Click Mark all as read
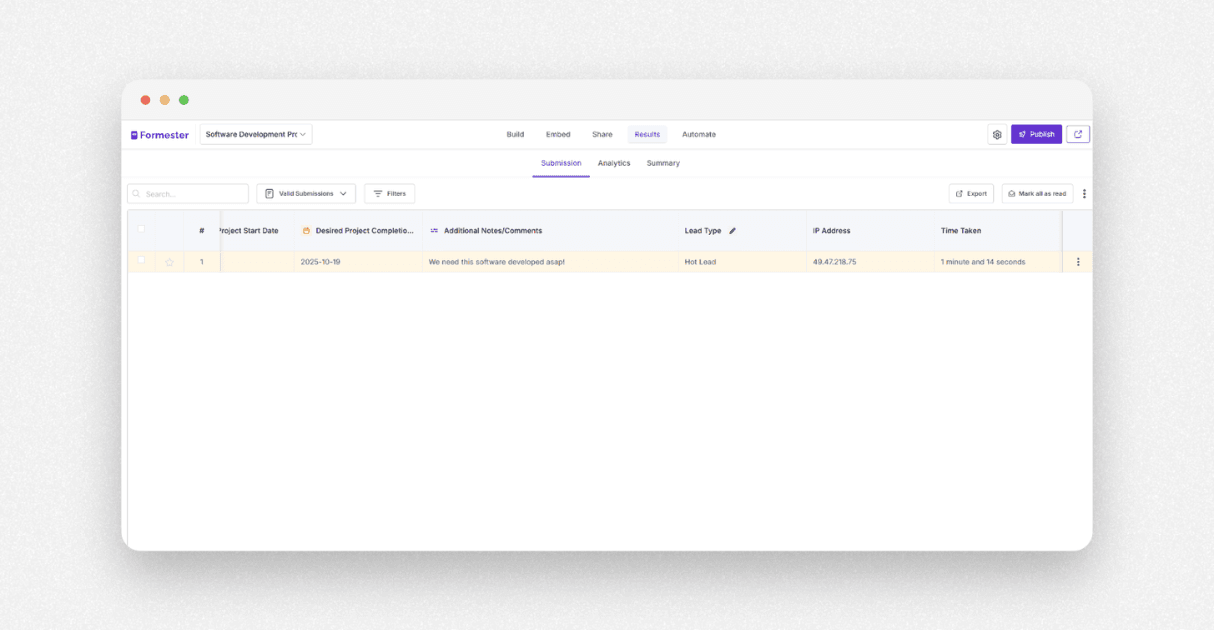This screenshot has height=630, width=1214. pyautogui.click(x=1037, y=194)
